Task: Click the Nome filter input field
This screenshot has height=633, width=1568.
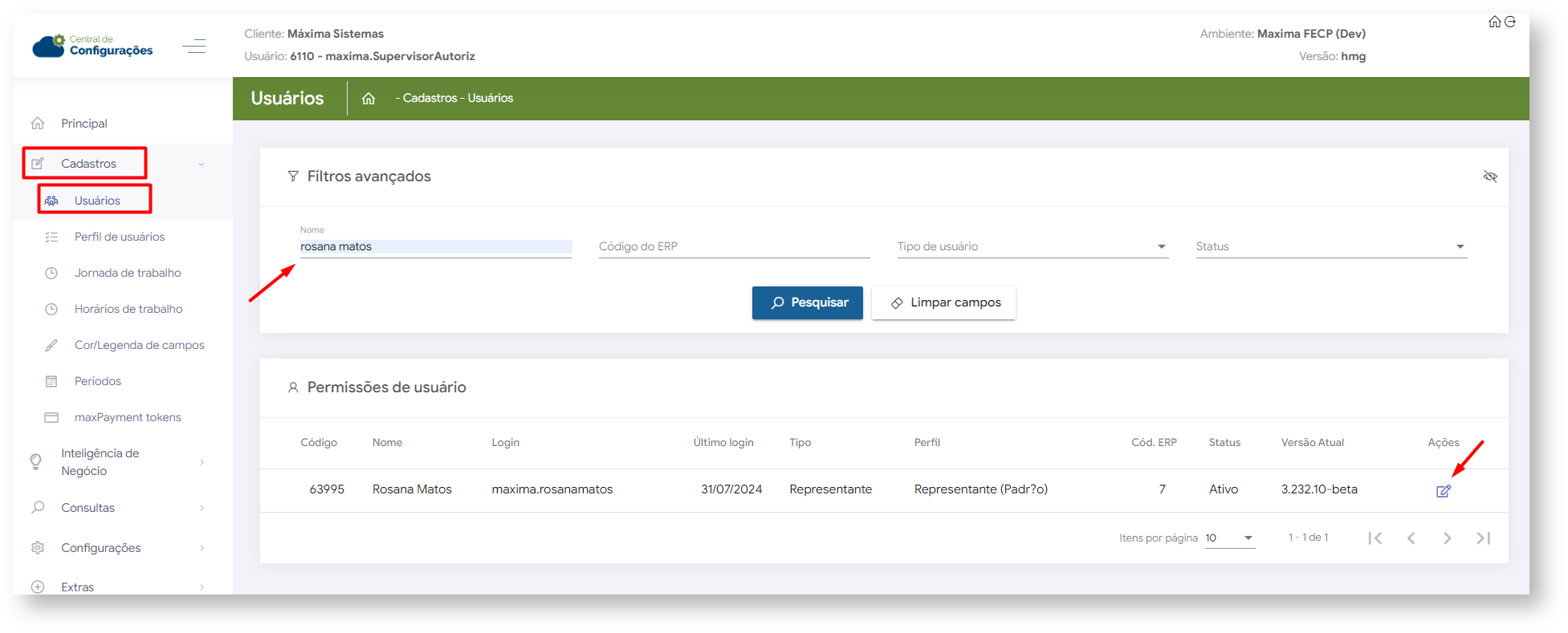Action: tap(435, 247)
